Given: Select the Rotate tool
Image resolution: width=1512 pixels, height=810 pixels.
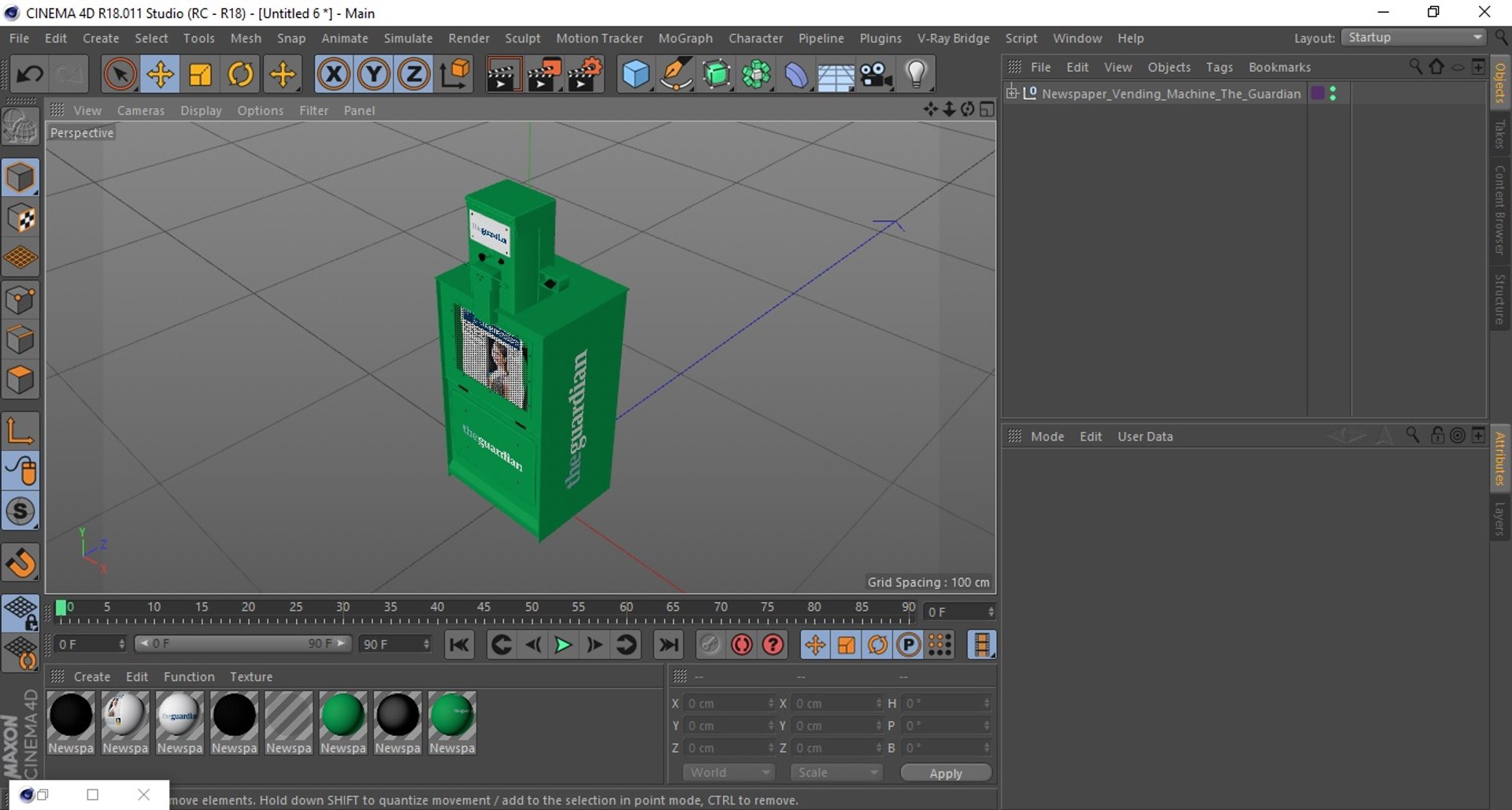Looking at the screenshot, I should pos(241,75).
